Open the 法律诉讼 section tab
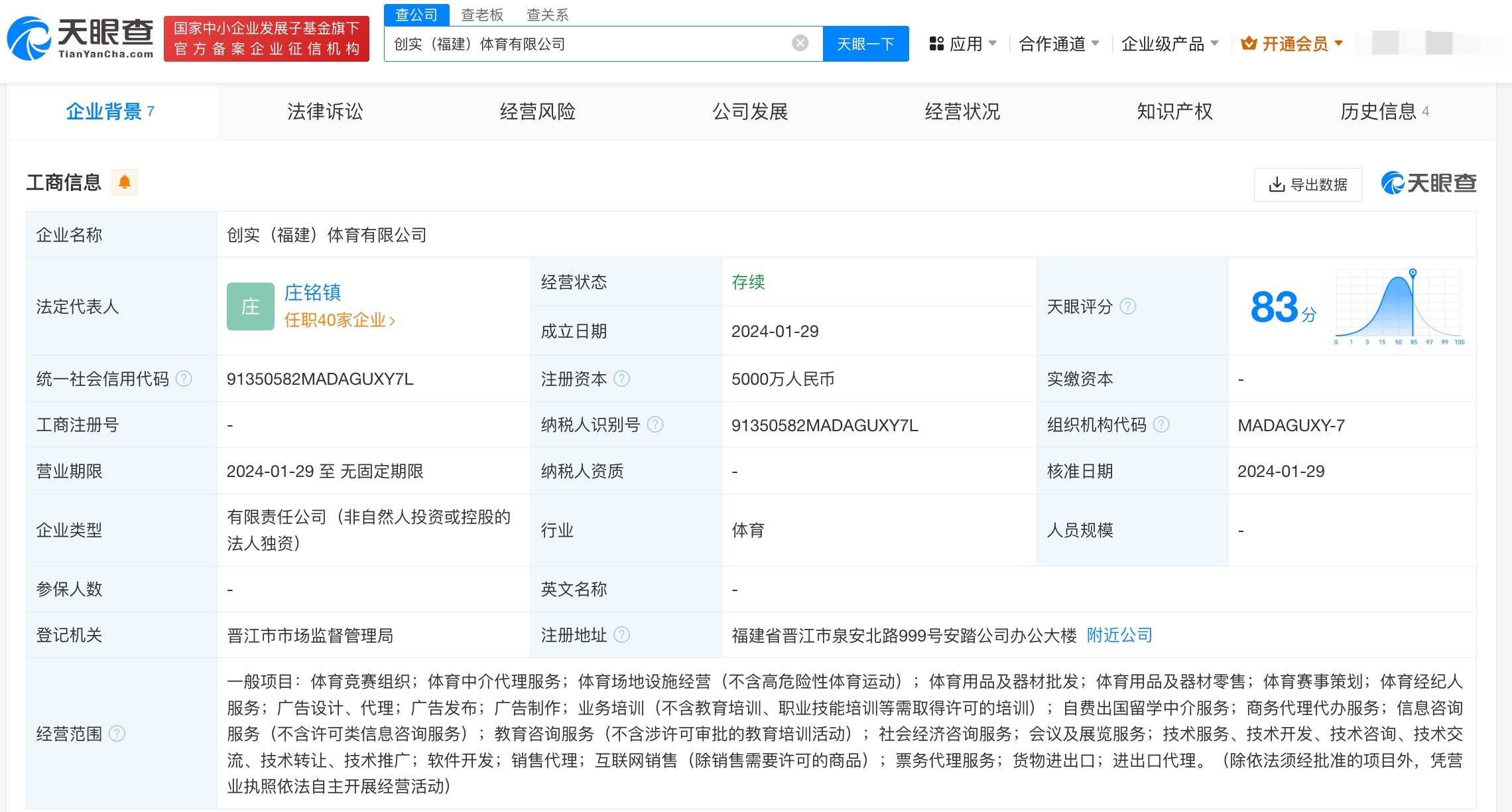1512x812 pixels. point(324,111)
